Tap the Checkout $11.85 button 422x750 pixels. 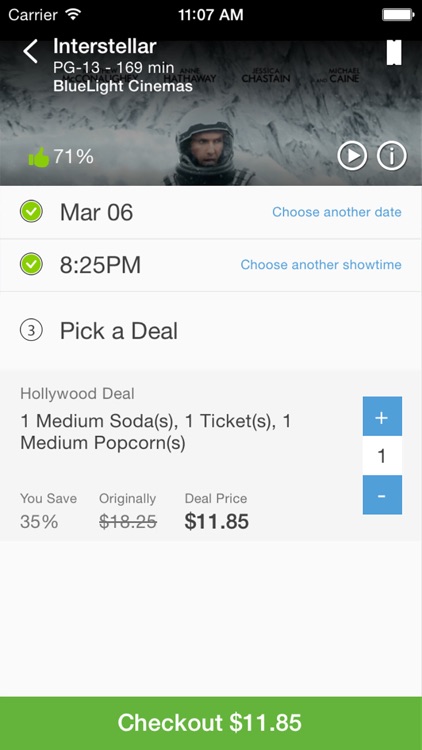click(211, 723)
